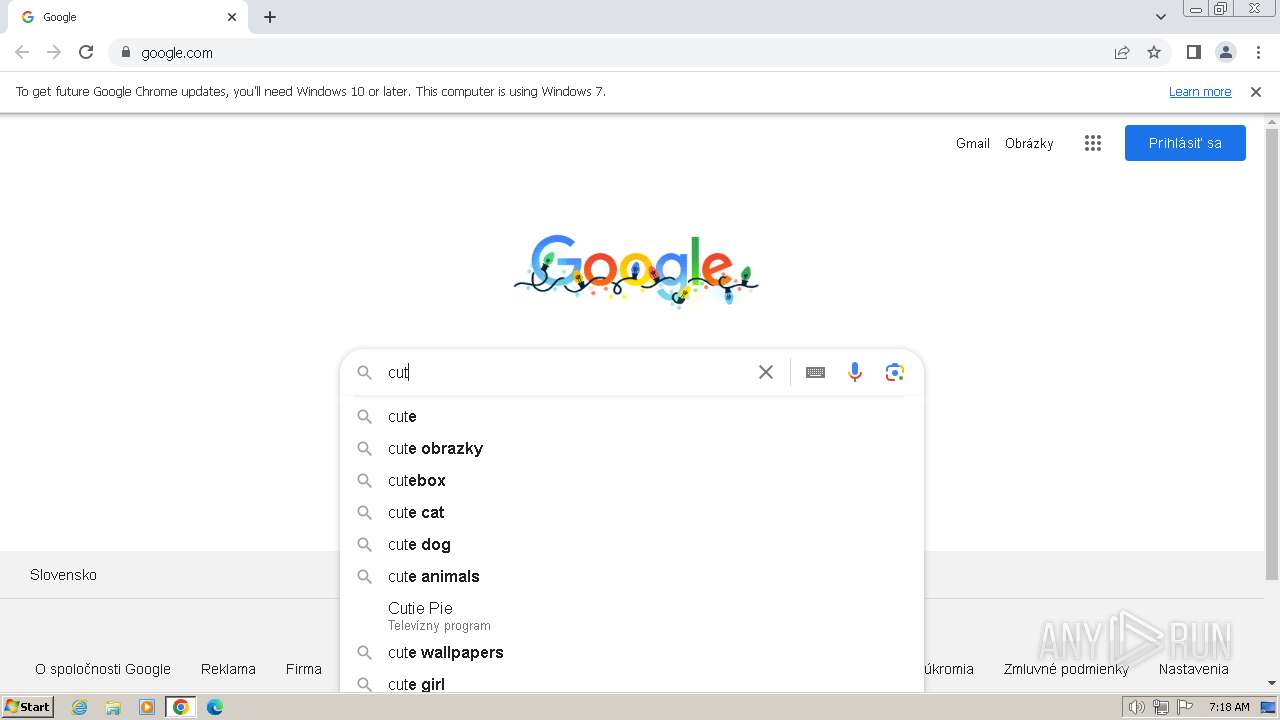Image resolution: width=1280 pixels, height=720 pixels.
Task: Open Microsoft Edge from the taskbar
Action: pos(214,707)
